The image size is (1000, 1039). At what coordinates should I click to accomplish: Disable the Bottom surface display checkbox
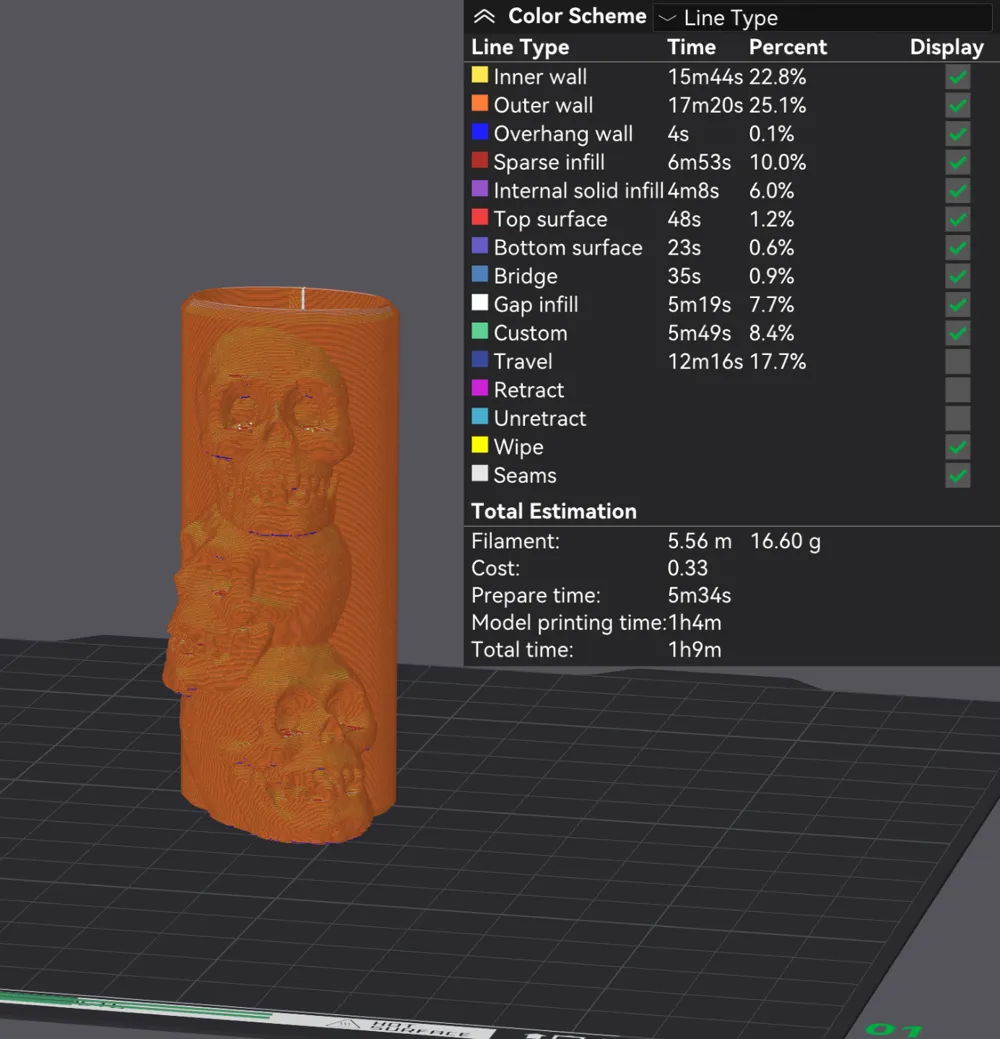point(956,247)
